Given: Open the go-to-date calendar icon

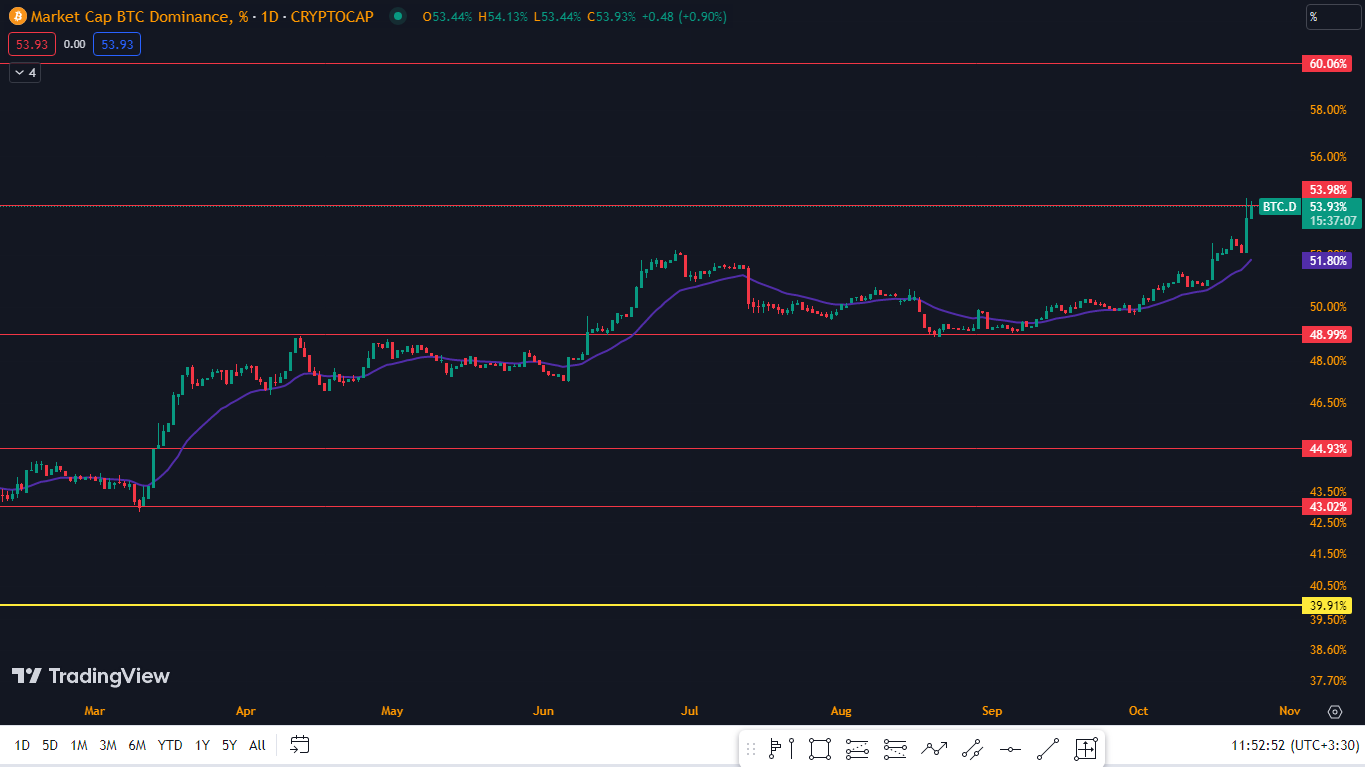Looking at the screenshot, I should click(300, 744).
